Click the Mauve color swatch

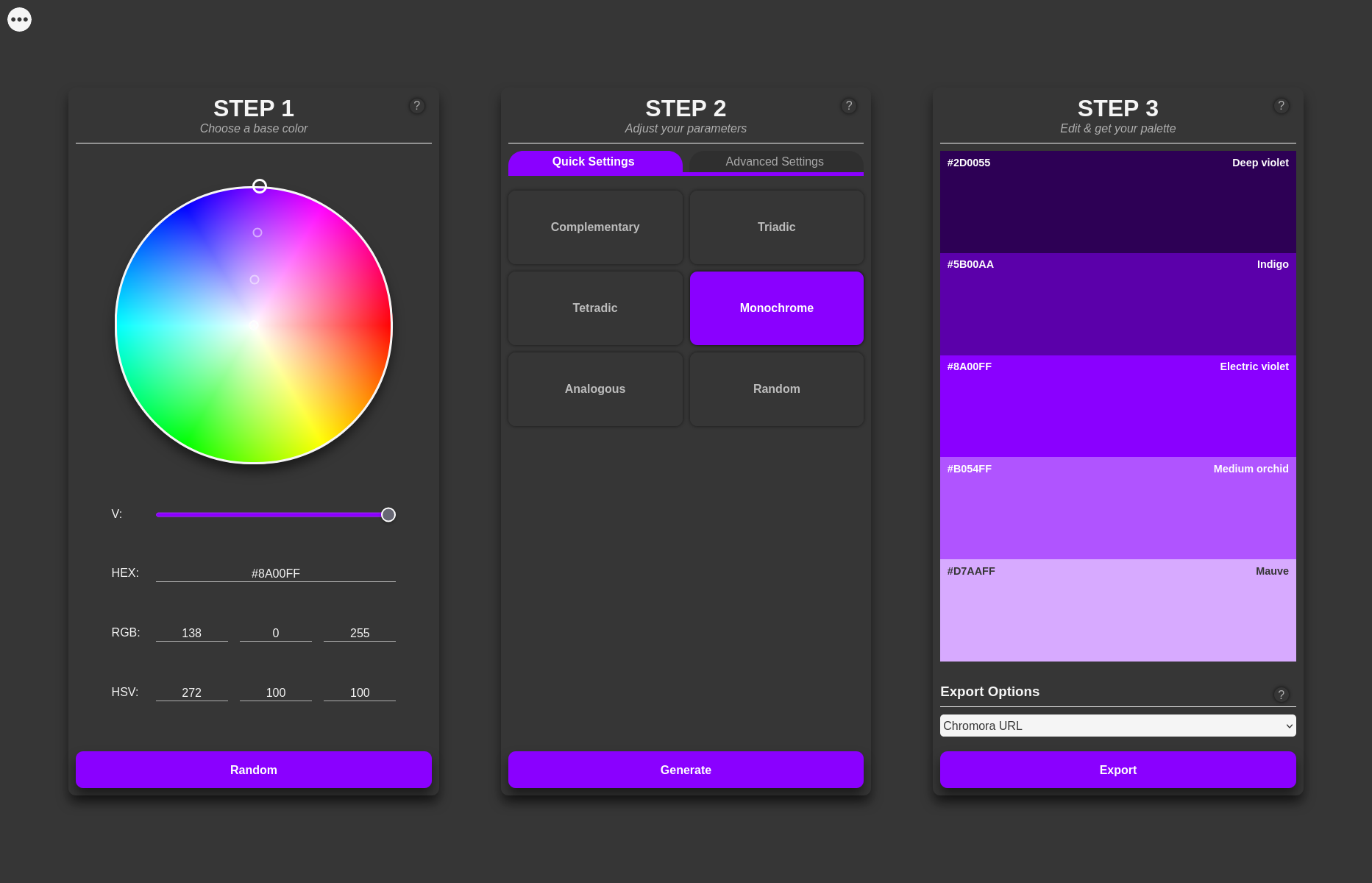click(1117, 611)
